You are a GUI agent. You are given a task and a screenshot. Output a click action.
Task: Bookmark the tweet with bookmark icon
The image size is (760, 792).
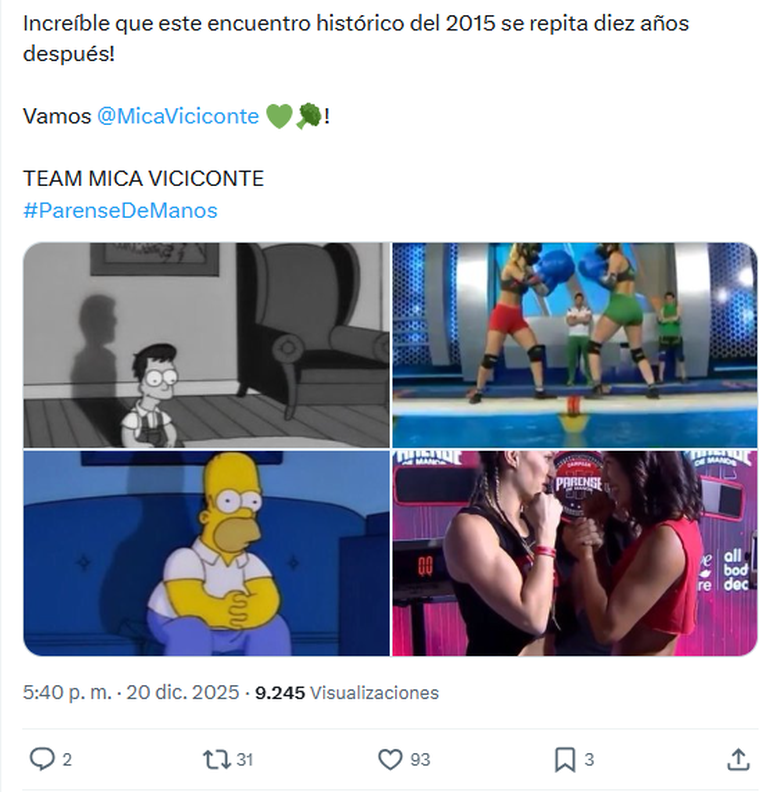tap(565, 760)
